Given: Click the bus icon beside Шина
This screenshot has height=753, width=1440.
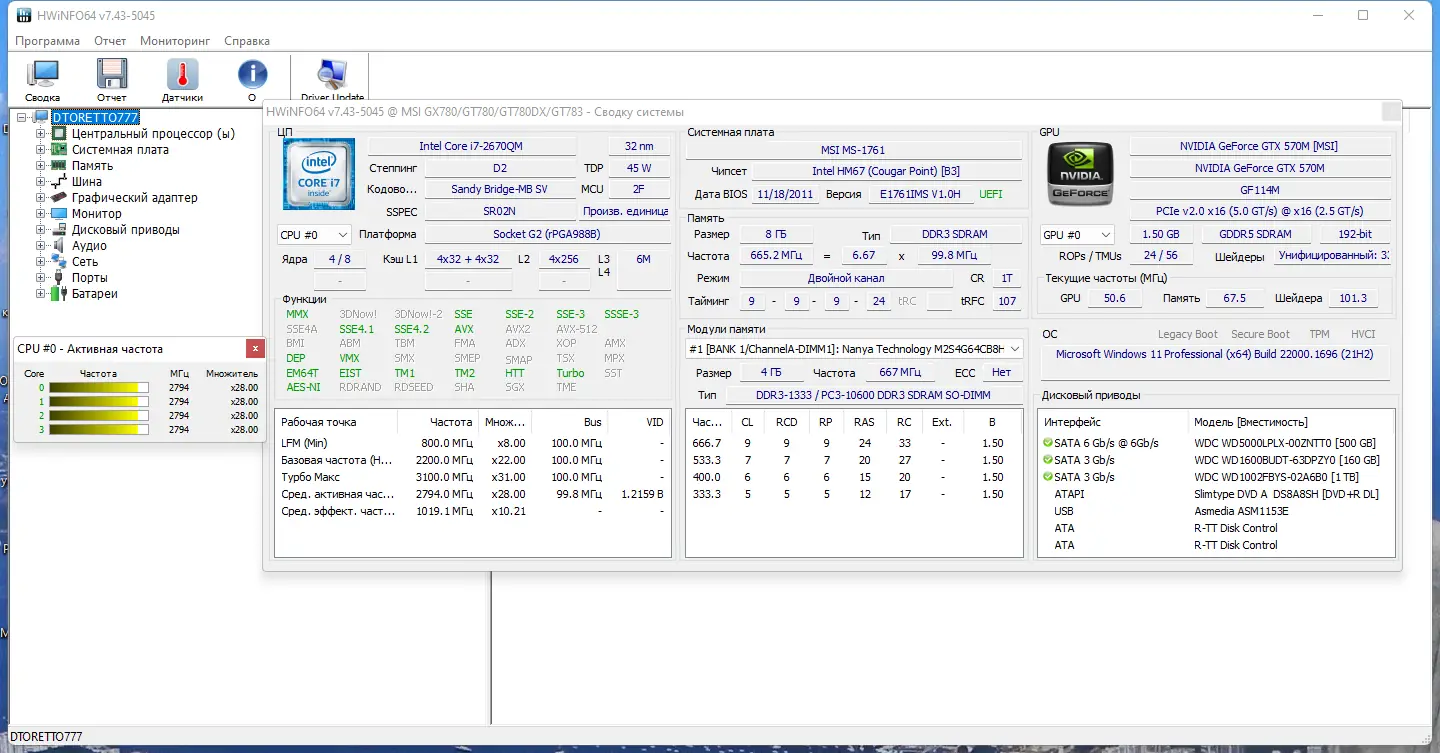Looking at the screenshot, I should (x=59, y=182).
